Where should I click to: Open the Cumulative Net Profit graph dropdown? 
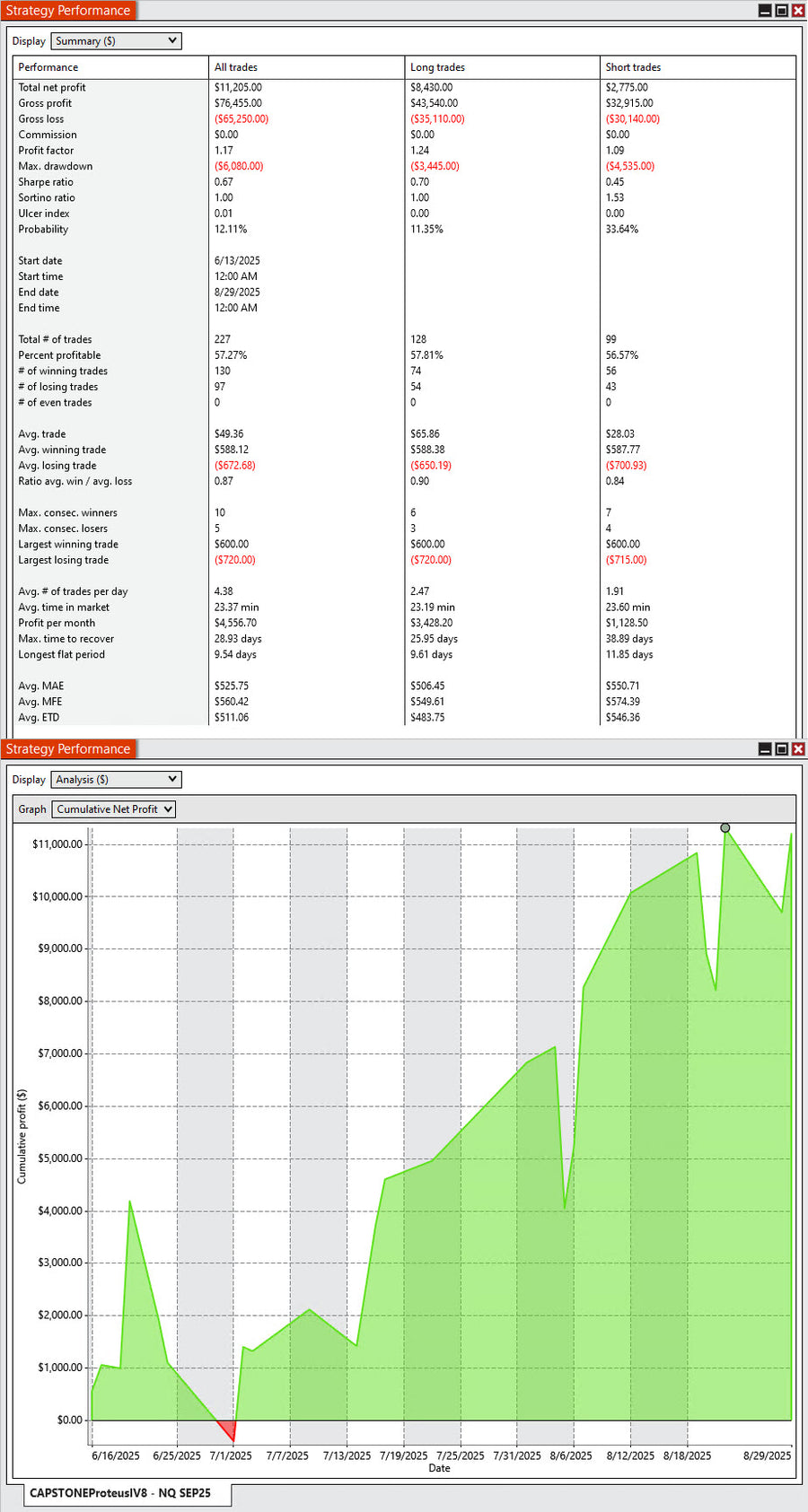113,809
